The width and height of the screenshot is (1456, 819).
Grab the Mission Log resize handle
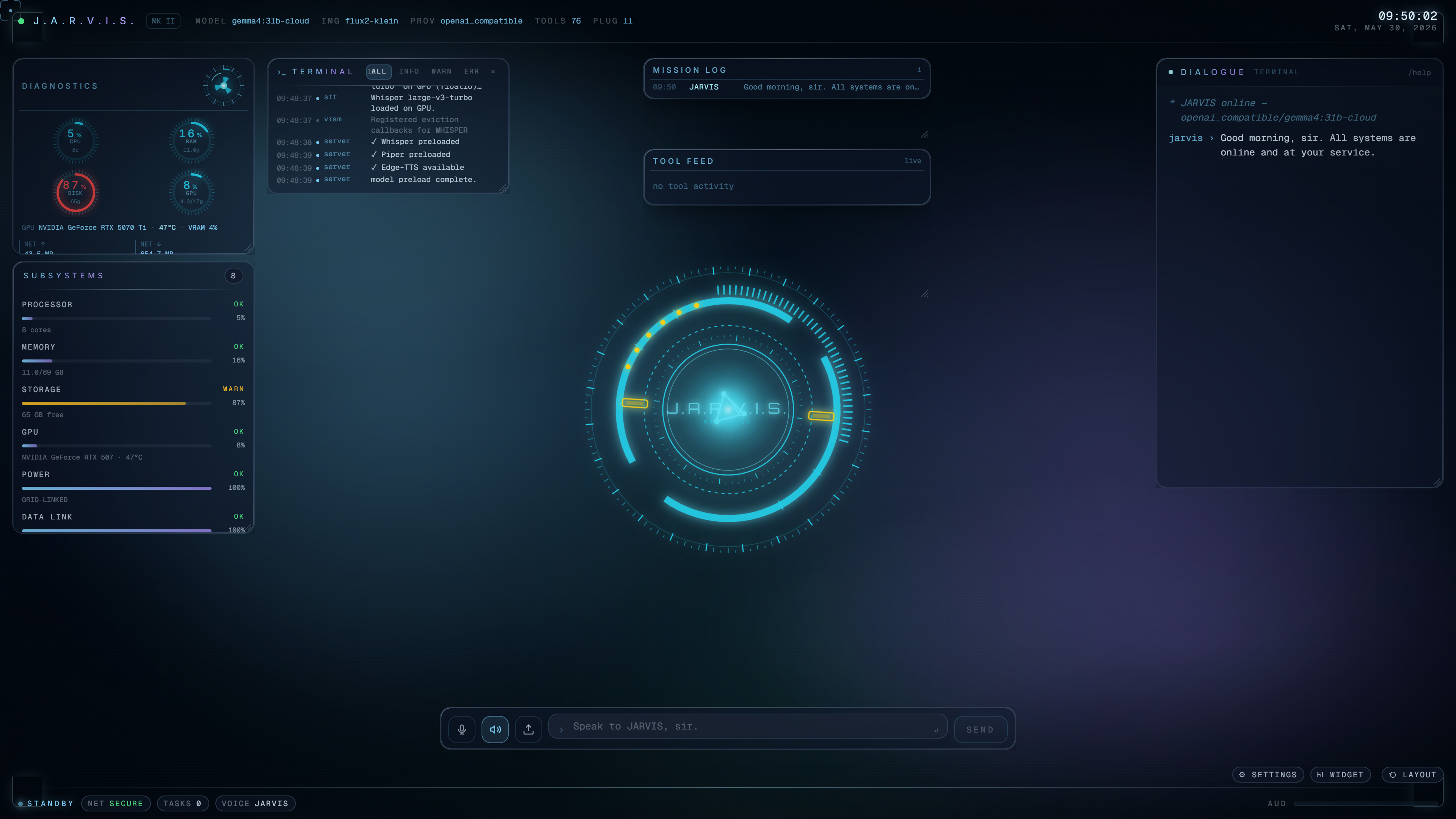click(x=925, y=135)
